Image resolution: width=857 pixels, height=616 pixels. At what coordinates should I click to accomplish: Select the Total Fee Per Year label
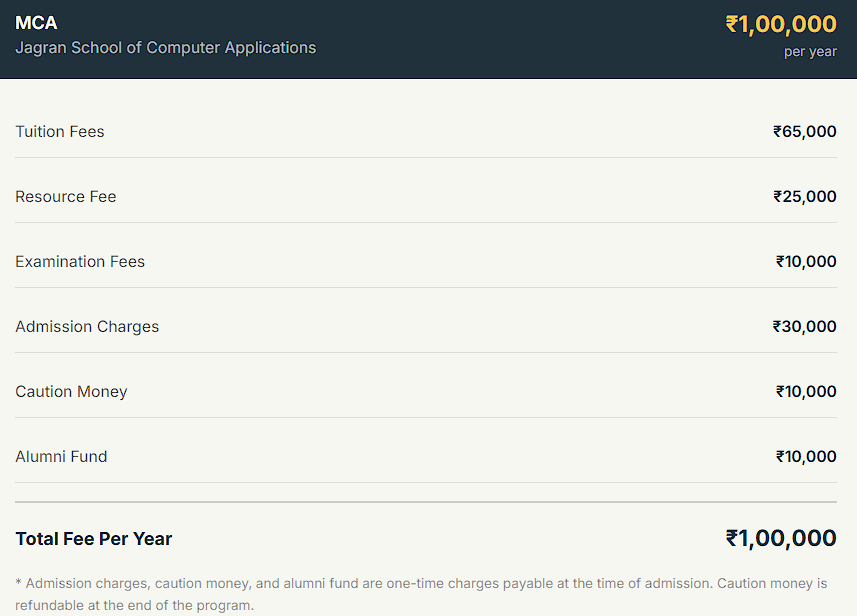93,539
